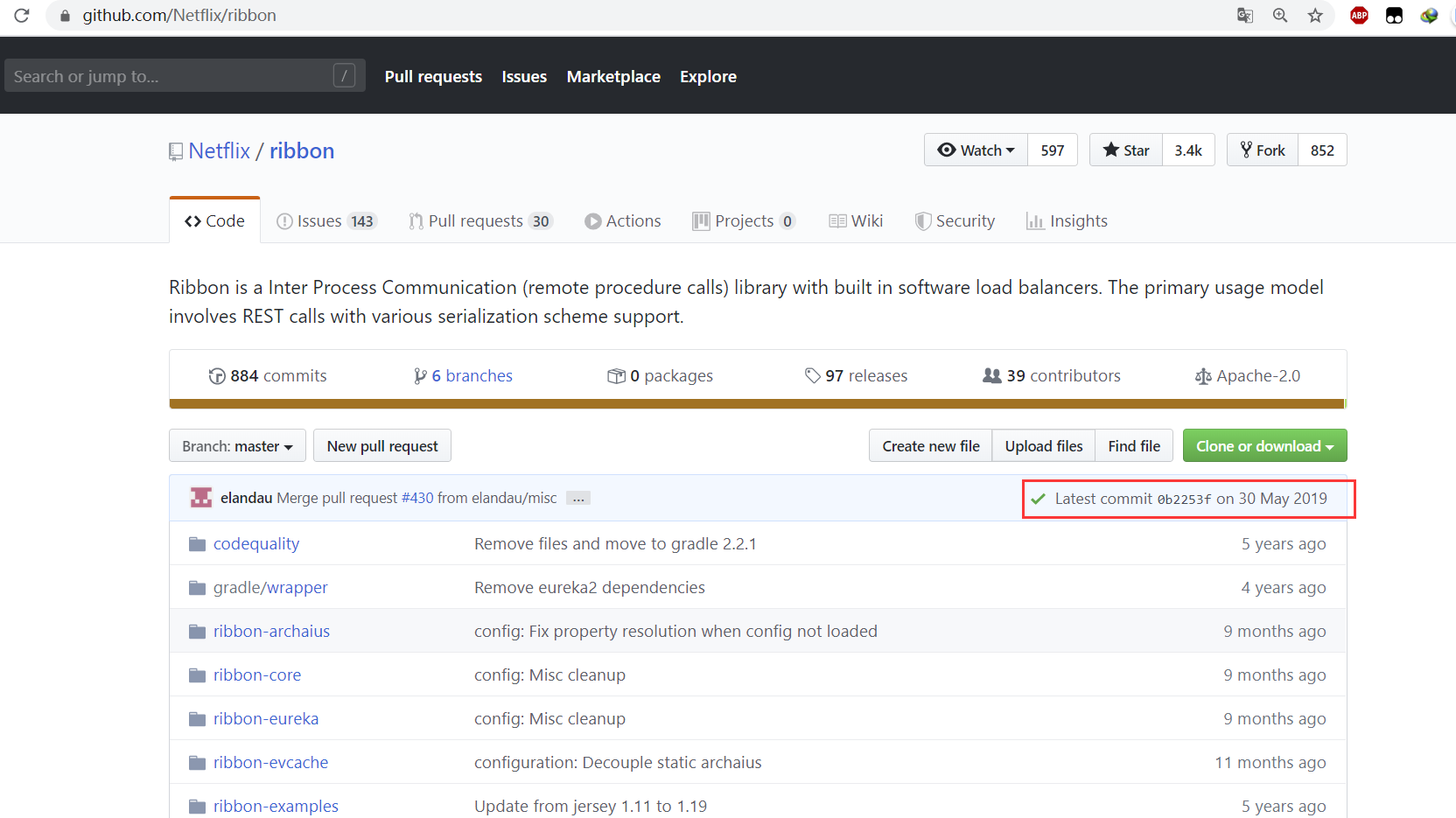Open the Branch: master selector
Screen dimensions: 1456x818
pos(237,445)
